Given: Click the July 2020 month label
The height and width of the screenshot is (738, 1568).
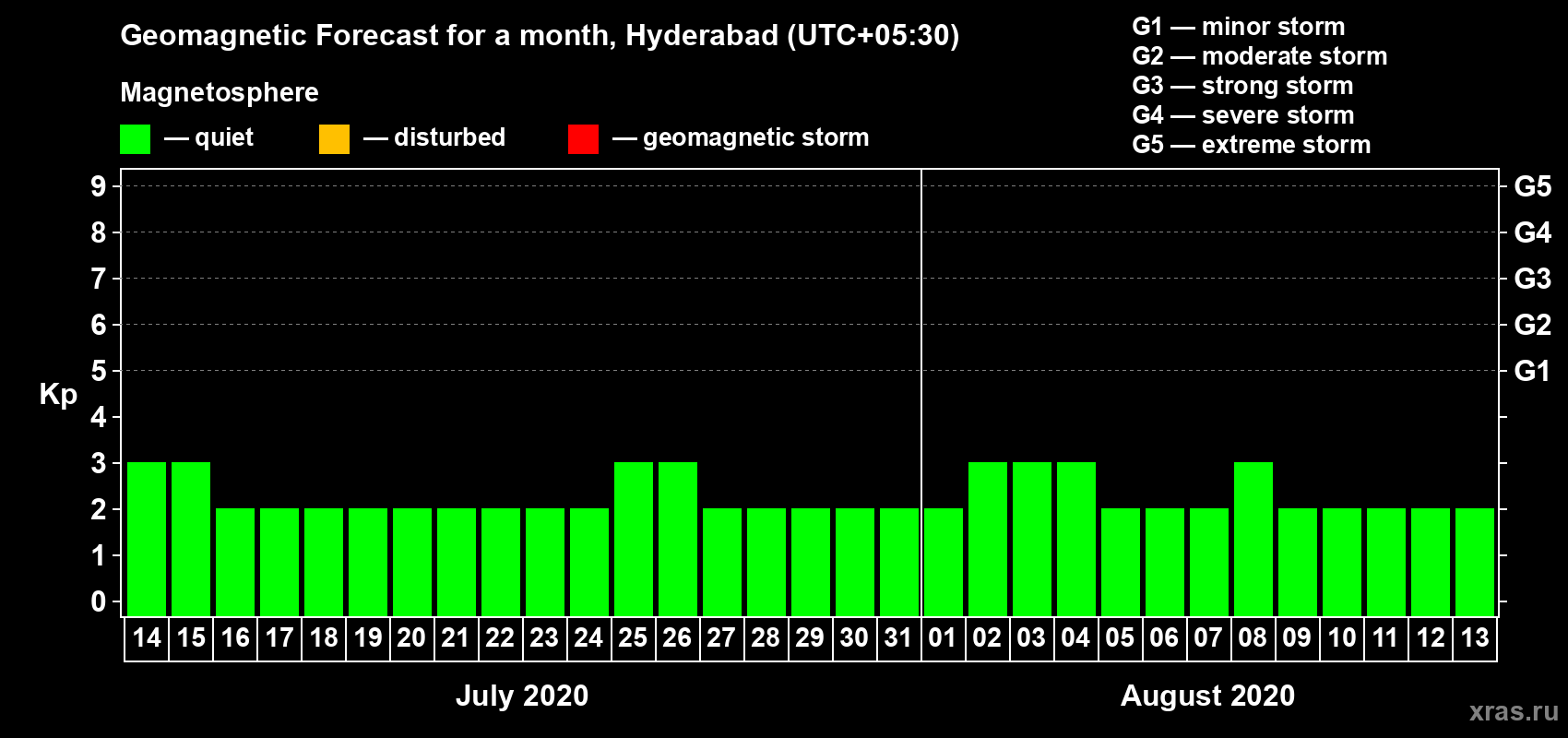Looking at the screenshot, I should click(x=522, y=696).
